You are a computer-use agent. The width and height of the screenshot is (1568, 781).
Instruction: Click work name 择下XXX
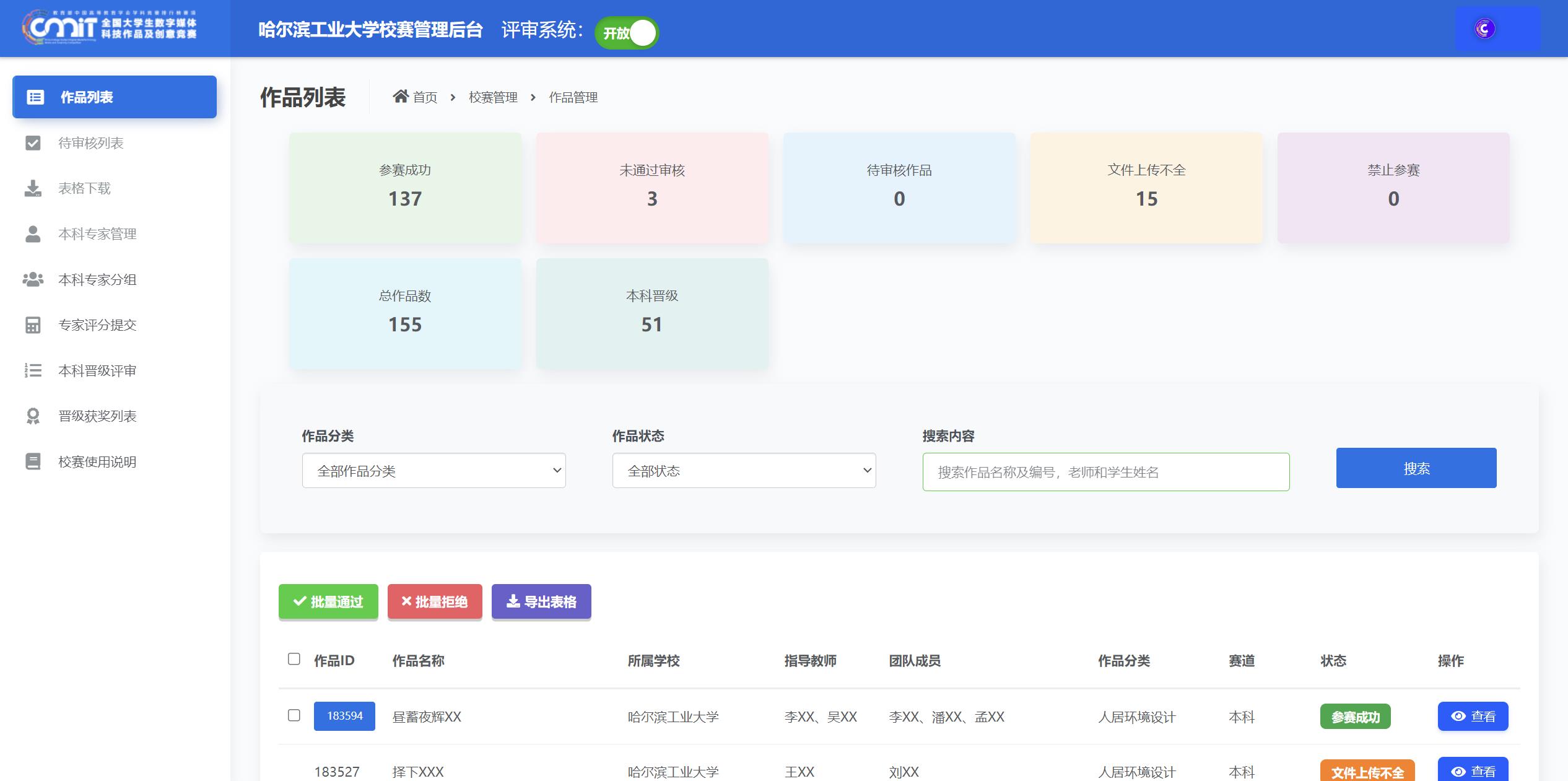(x=418, y=772)
